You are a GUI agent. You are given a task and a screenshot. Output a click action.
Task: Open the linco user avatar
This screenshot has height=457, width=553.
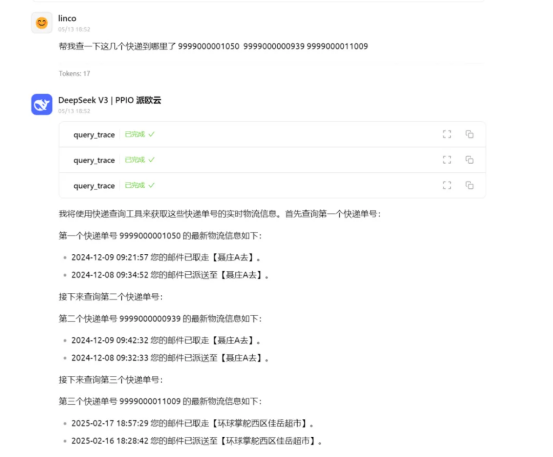pos(42,23)
